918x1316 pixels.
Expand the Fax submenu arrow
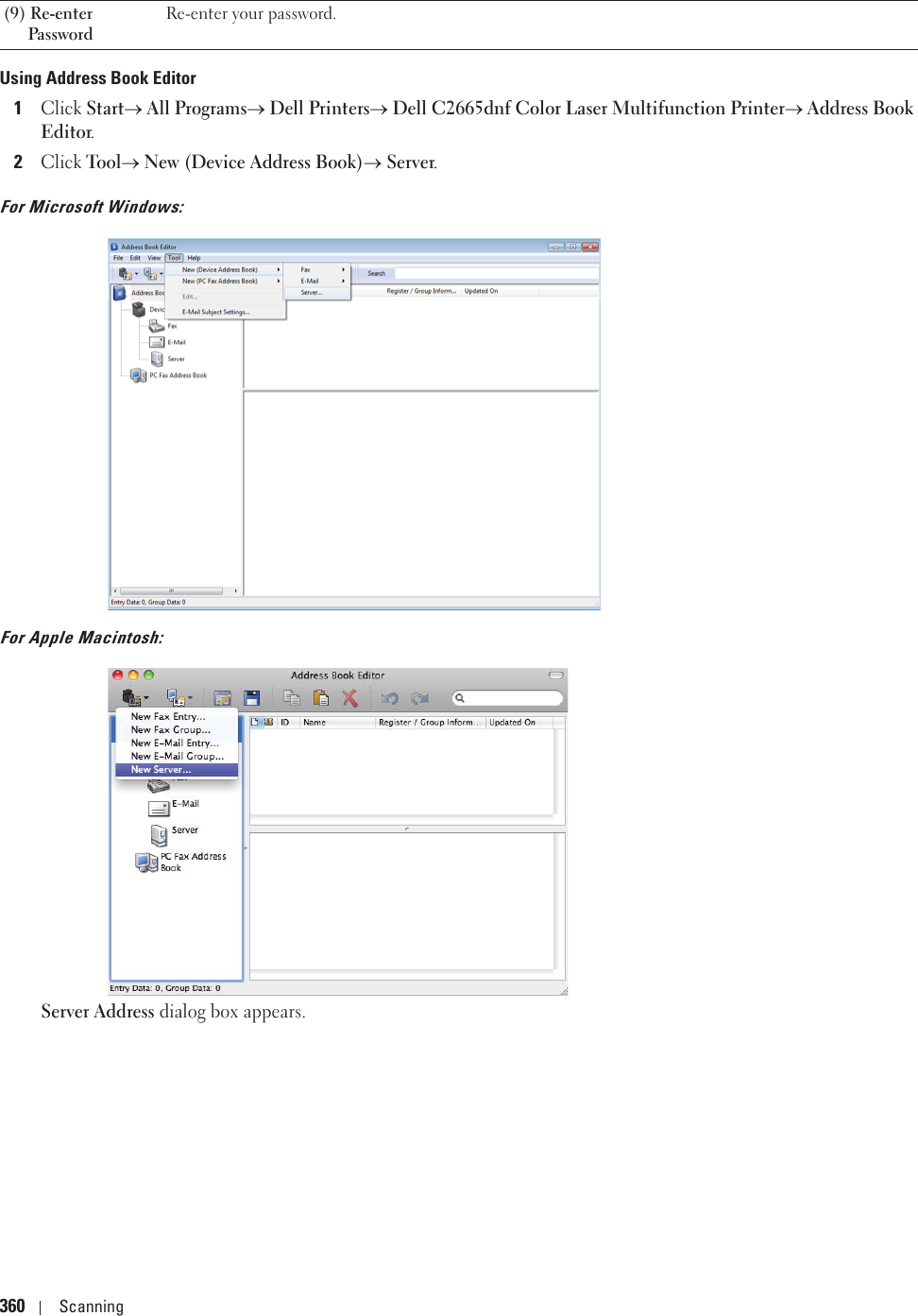tap(343, 269)
